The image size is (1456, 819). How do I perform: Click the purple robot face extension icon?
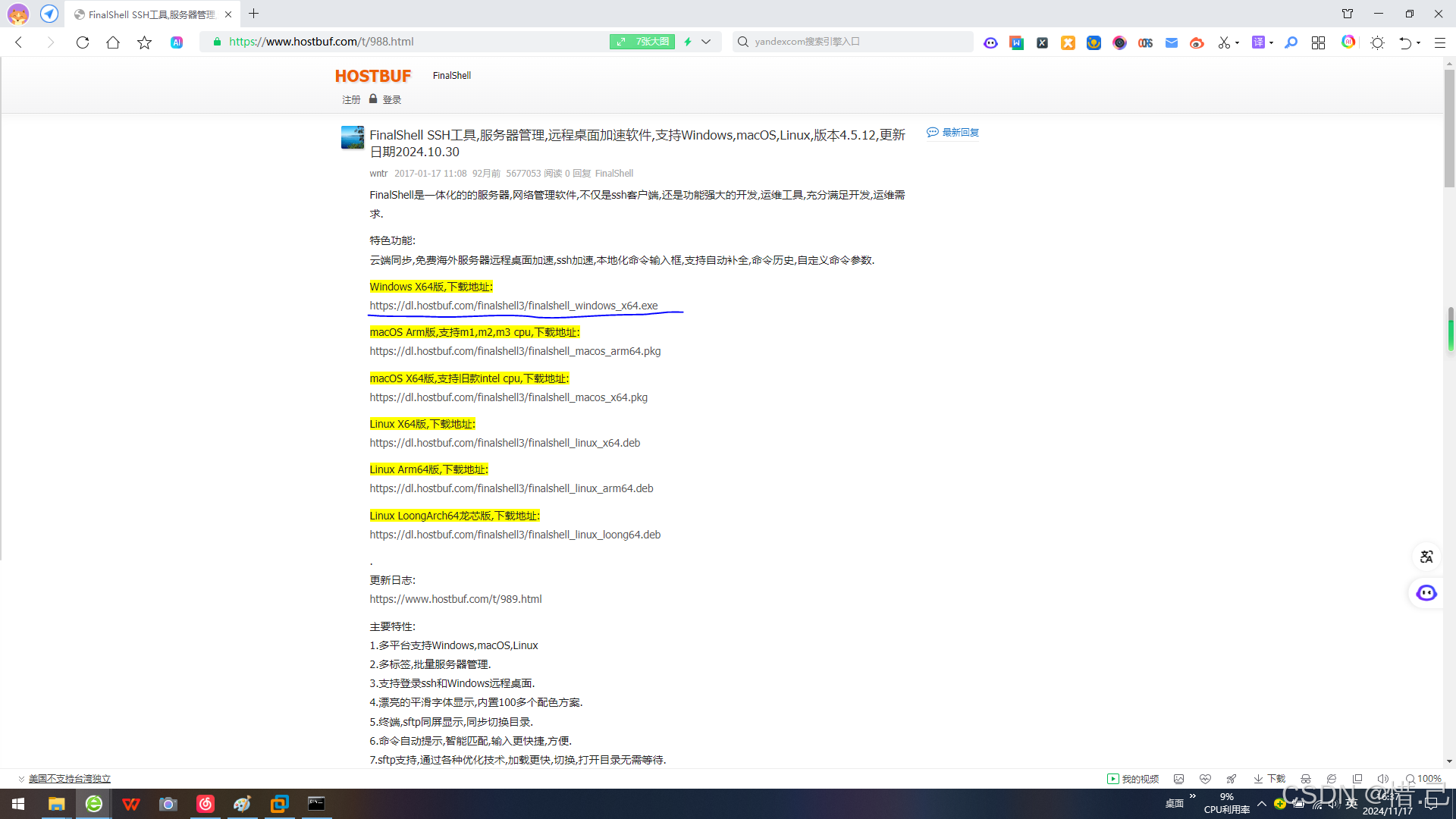990,42
